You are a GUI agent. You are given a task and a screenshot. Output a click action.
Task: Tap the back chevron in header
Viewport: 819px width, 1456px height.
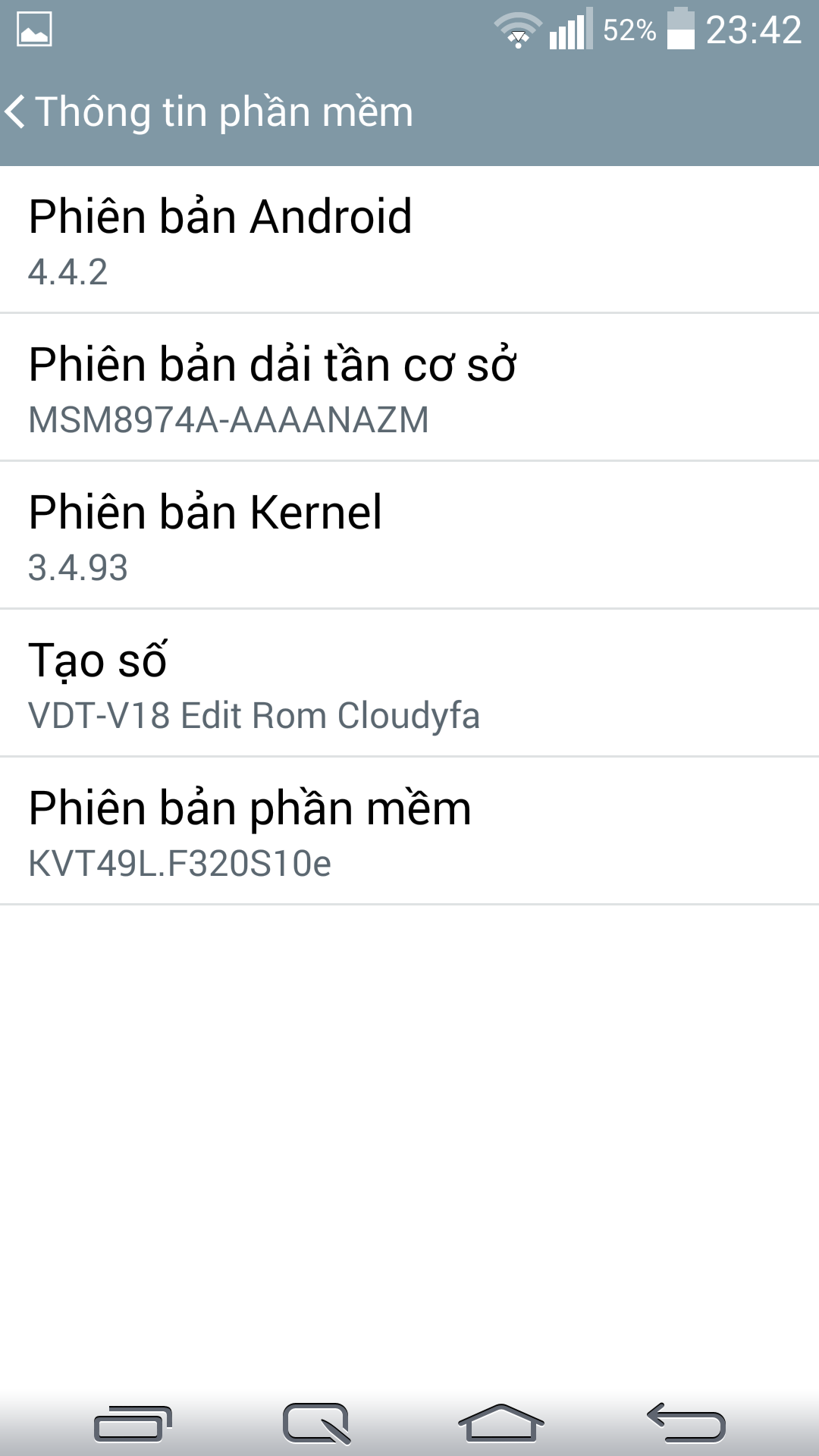(15, 111)
